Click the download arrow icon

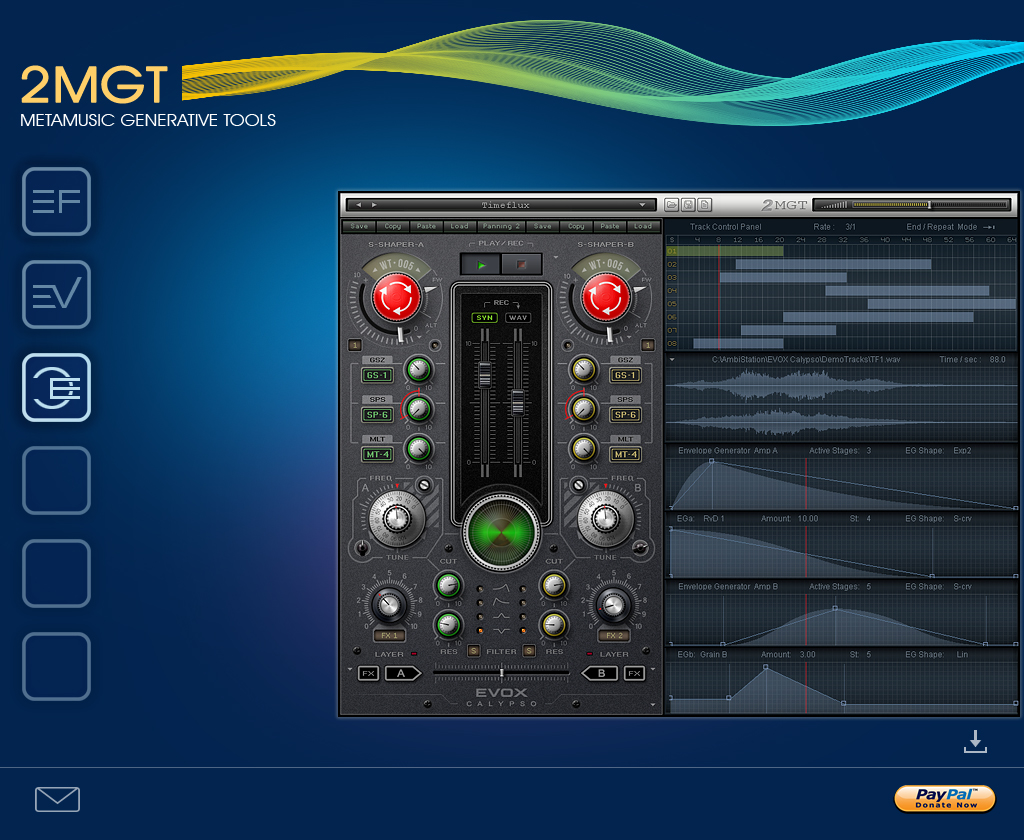(976, 741)
